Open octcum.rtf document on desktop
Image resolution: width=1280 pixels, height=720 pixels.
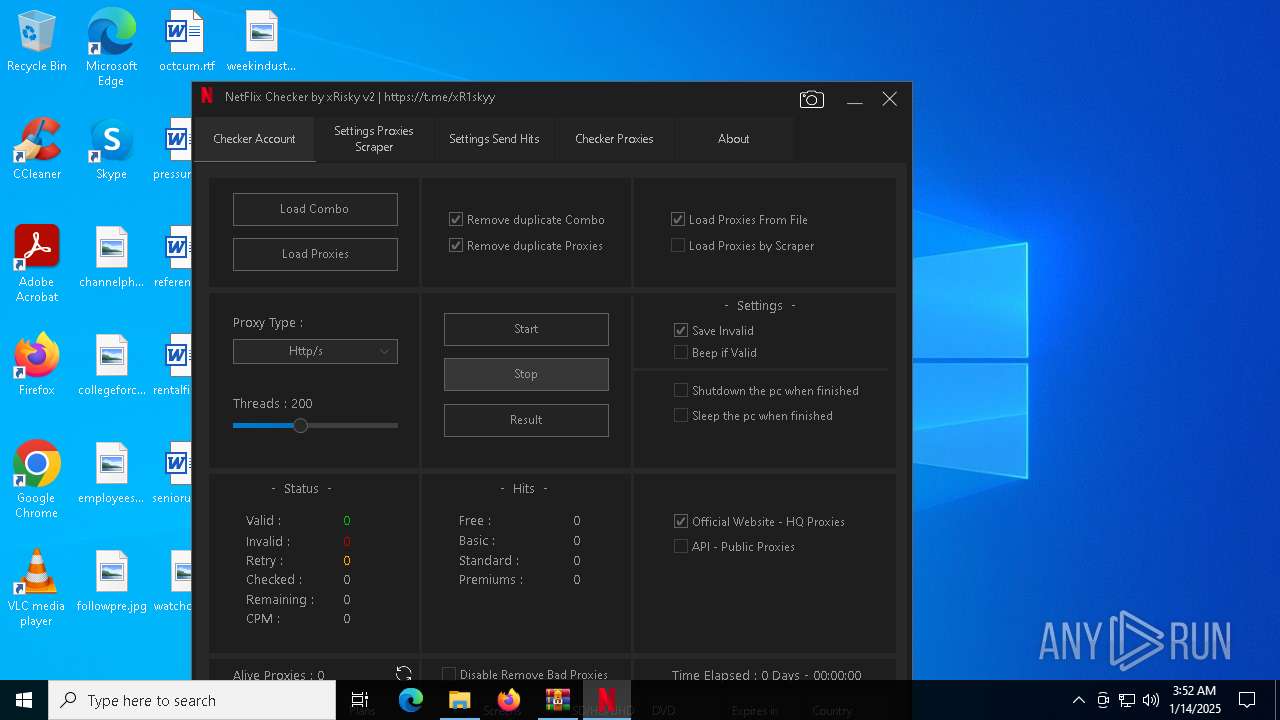coord(186,42)
